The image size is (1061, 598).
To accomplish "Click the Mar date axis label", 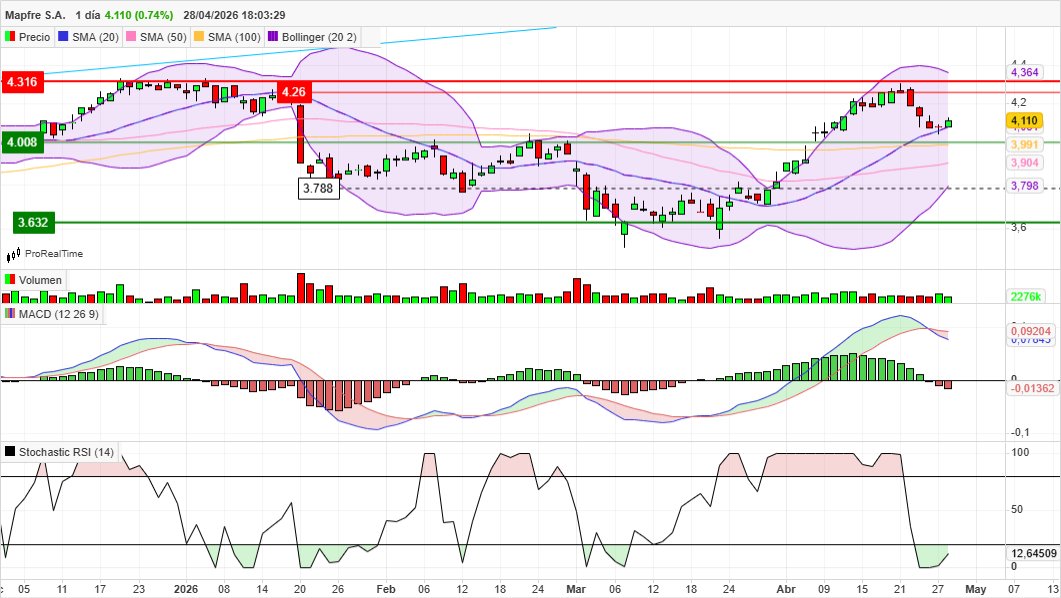I will tap(576, 589).
